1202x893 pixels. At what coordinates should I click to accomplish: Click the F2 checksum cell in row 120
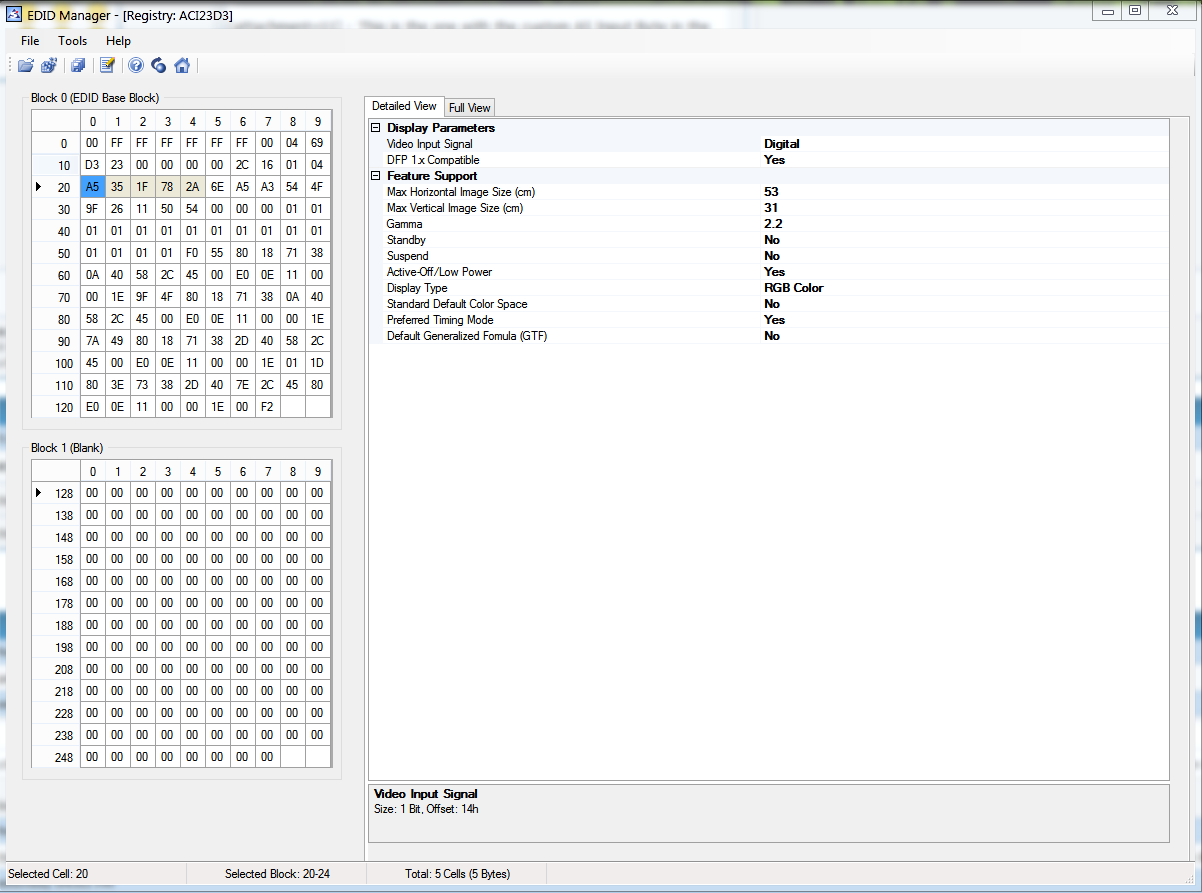[267, 407]
